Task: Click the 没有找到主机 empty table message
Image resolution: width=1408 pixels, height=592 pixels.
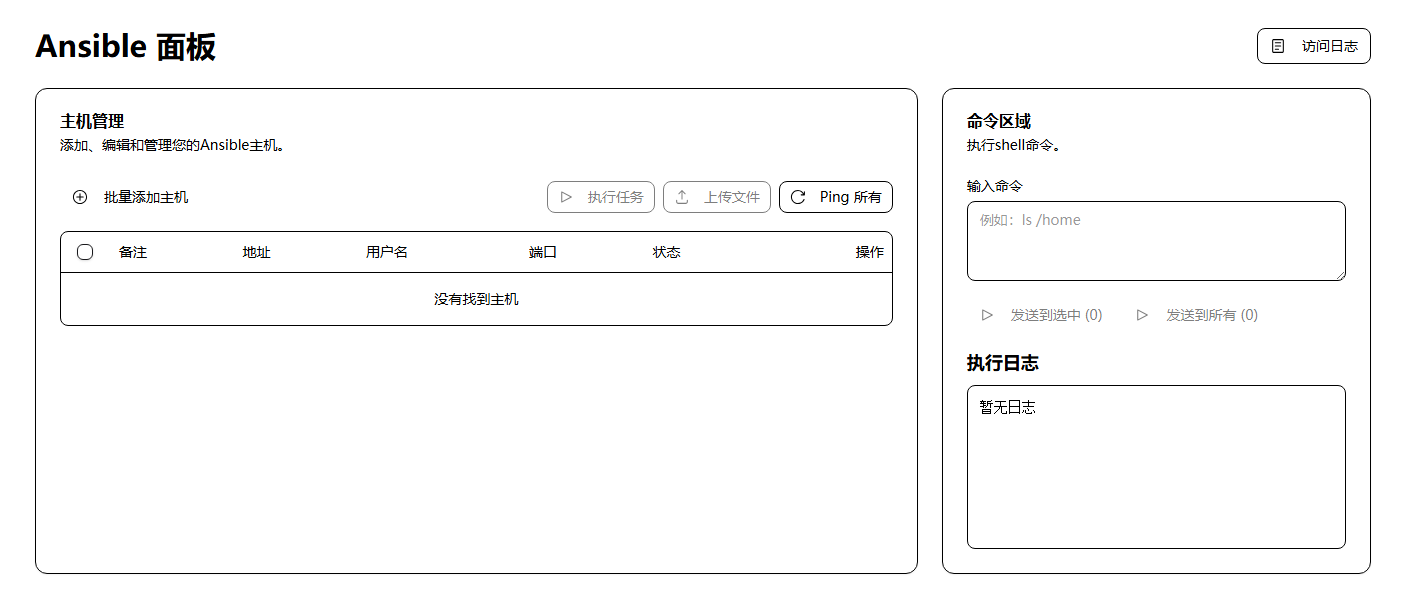Action: click(x=476, y=299)
